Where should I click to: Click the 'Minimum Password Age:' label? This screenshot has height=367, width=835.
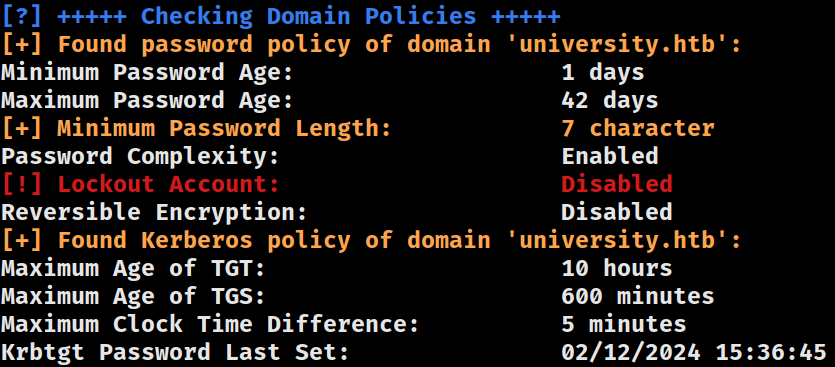coord(148,72)
